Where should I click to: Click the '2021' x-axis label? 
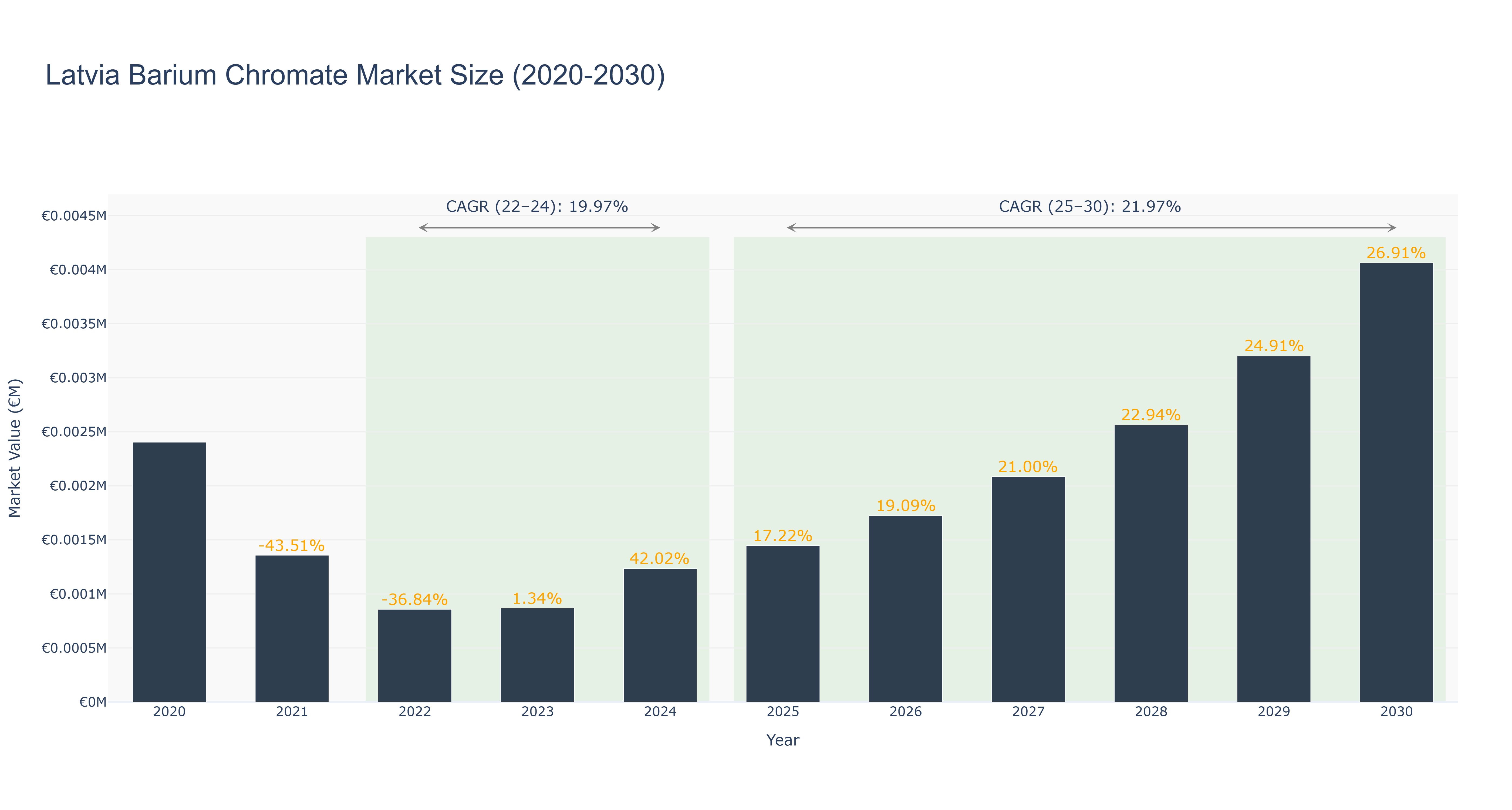pos(292,712)
